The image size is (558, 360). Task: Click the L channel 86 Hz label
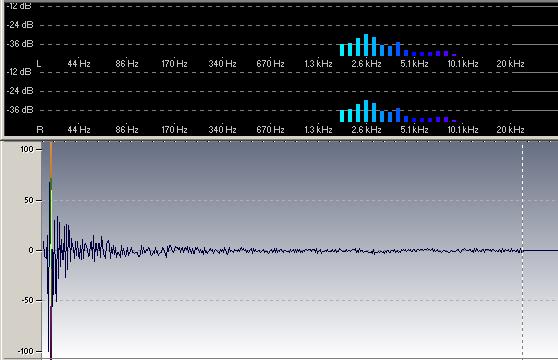[x=127, y=64]
